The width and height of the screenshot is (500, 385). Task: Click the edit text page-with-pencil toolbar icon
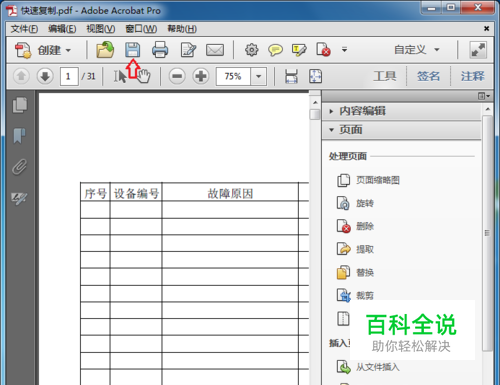click(x=188, y=50)
